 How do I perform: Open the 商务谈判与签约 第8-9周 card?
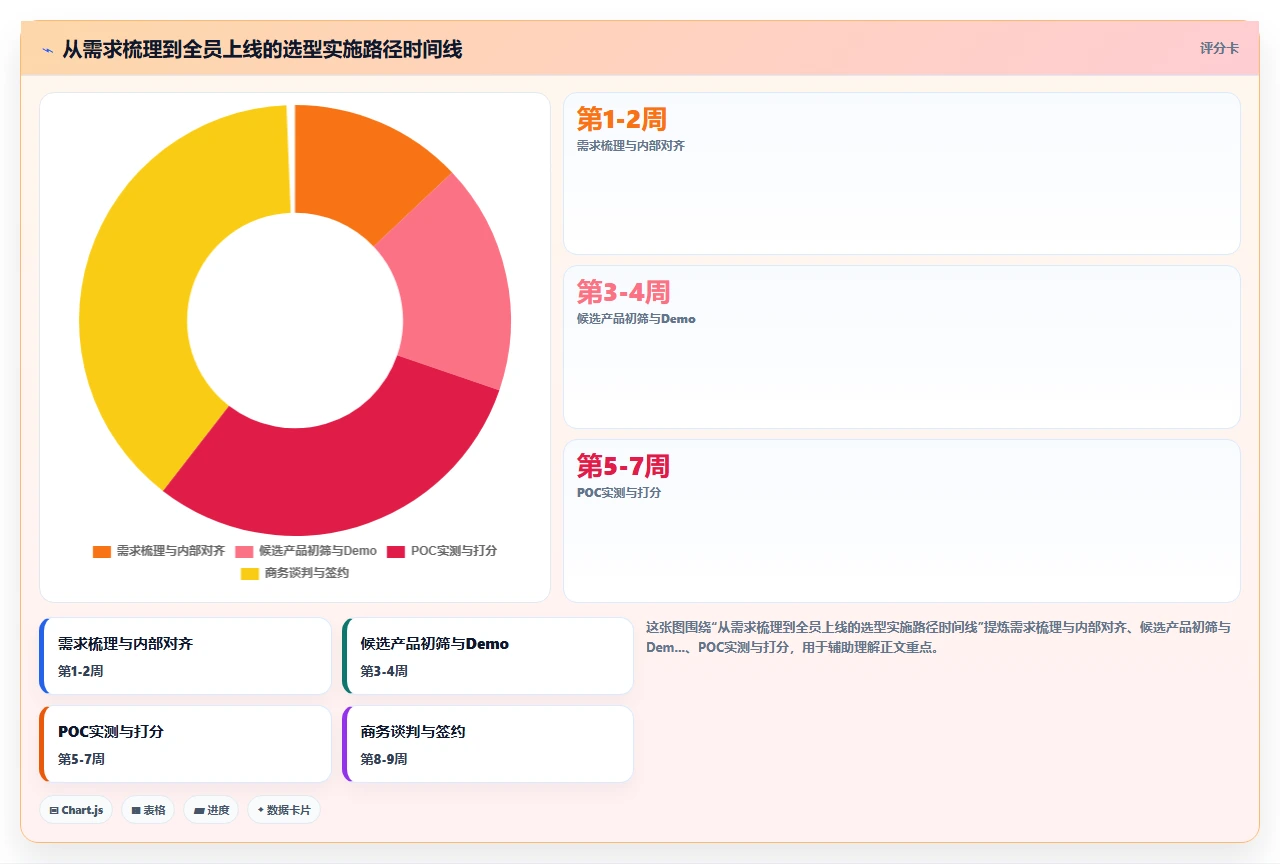click(x=488, y=744)
